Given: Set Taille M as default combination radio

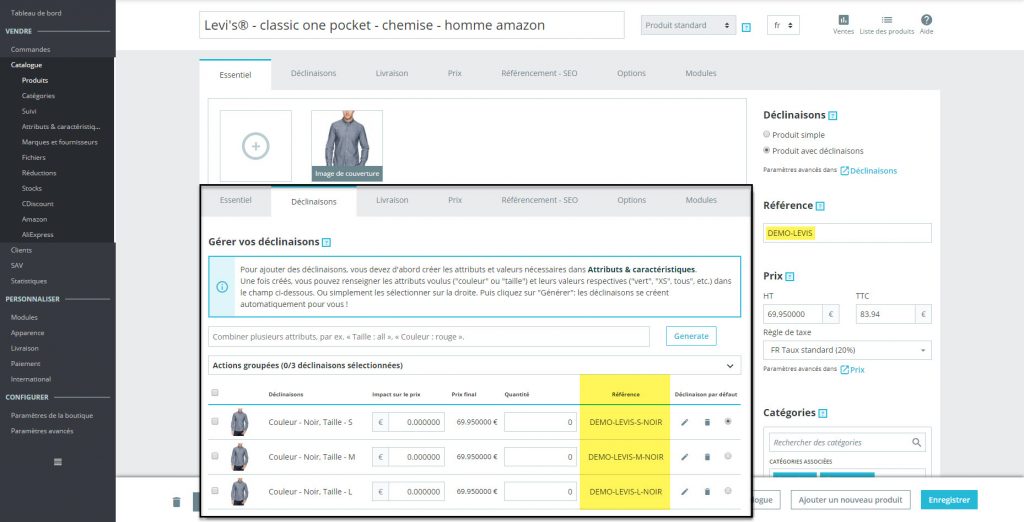Looking at the screenshot, I should pos(728,456).
